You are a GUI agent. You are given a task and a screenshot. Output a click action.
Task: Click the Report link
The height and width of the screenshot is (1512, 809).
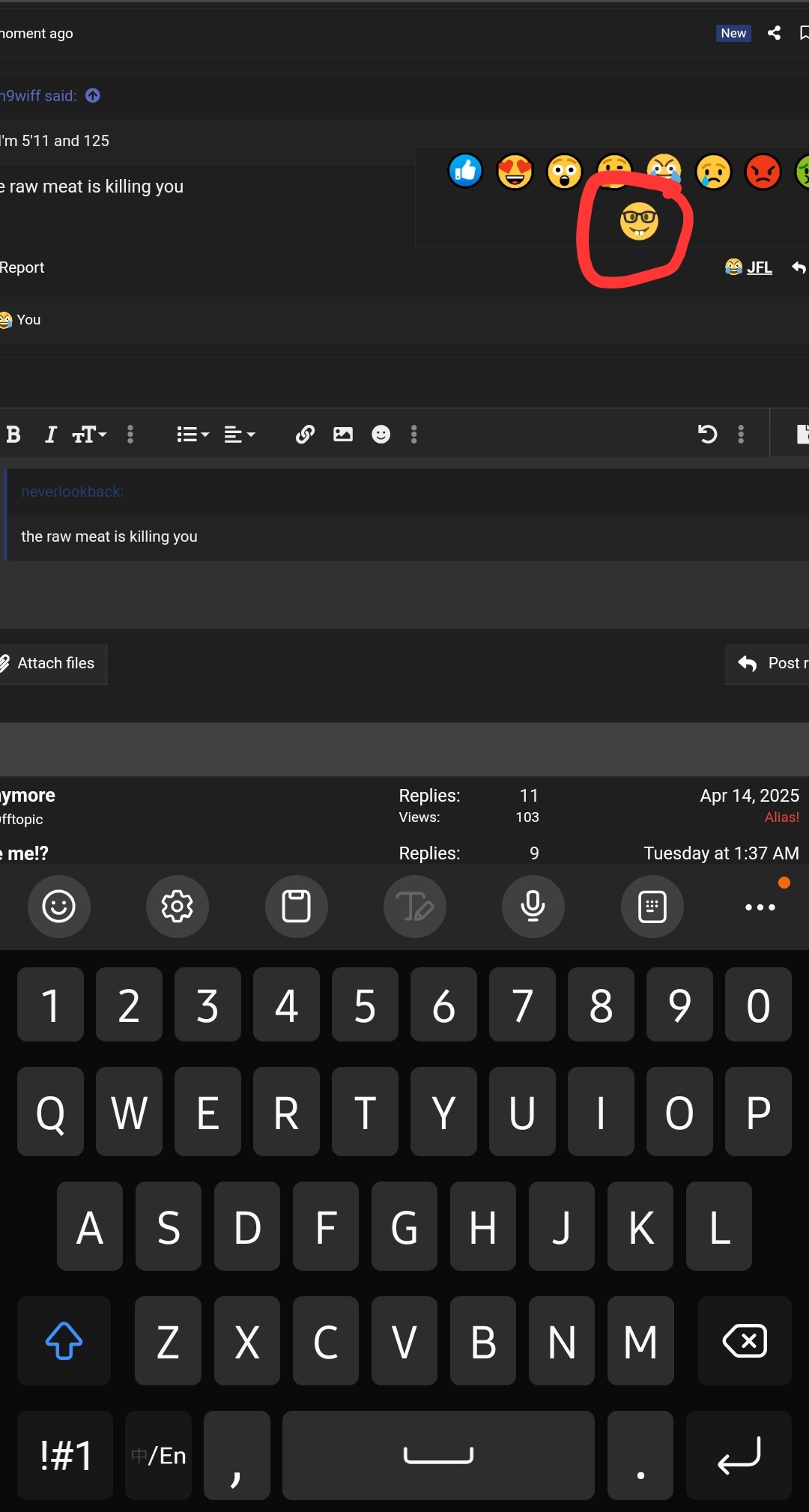point(22,267)
